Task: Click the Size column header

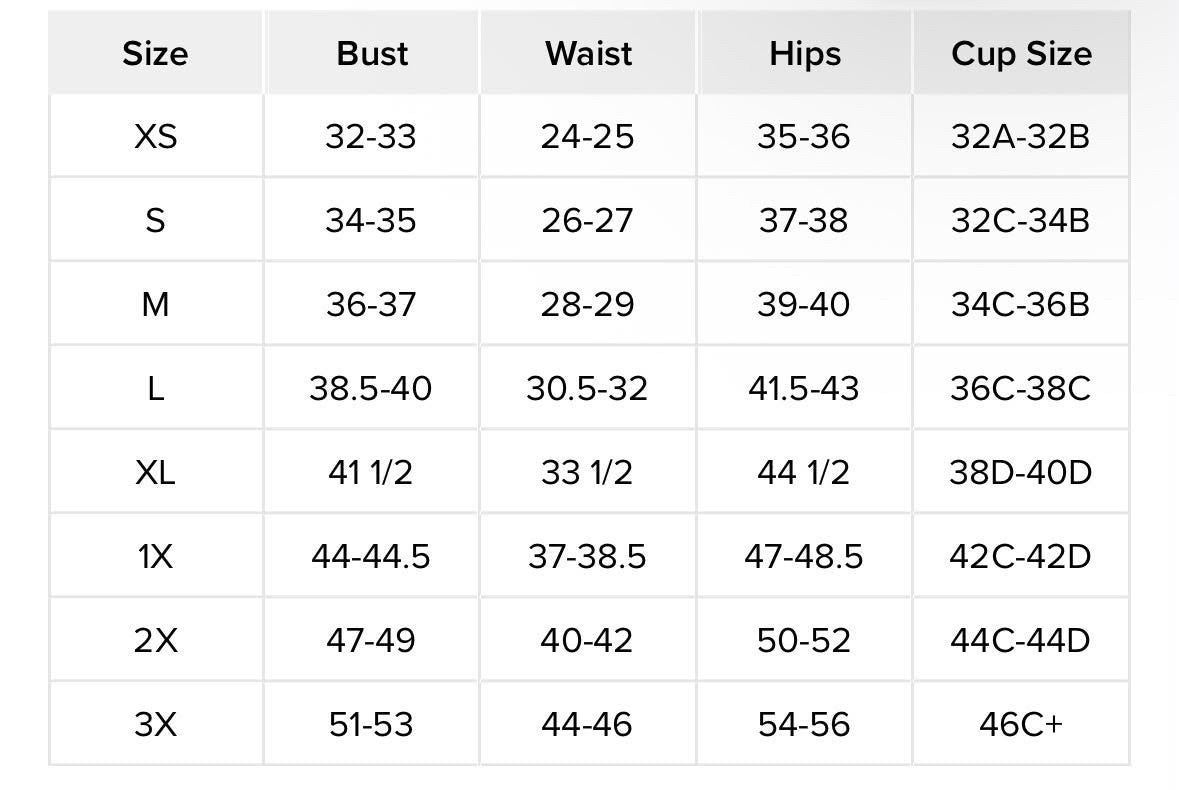Action: point(155,53)
